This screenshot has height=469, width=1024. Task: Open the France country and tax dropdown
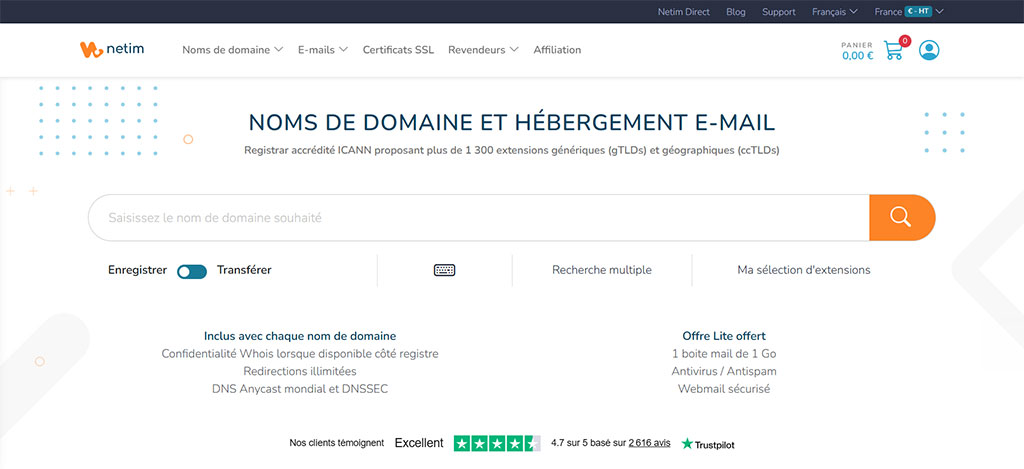[909, 12]
